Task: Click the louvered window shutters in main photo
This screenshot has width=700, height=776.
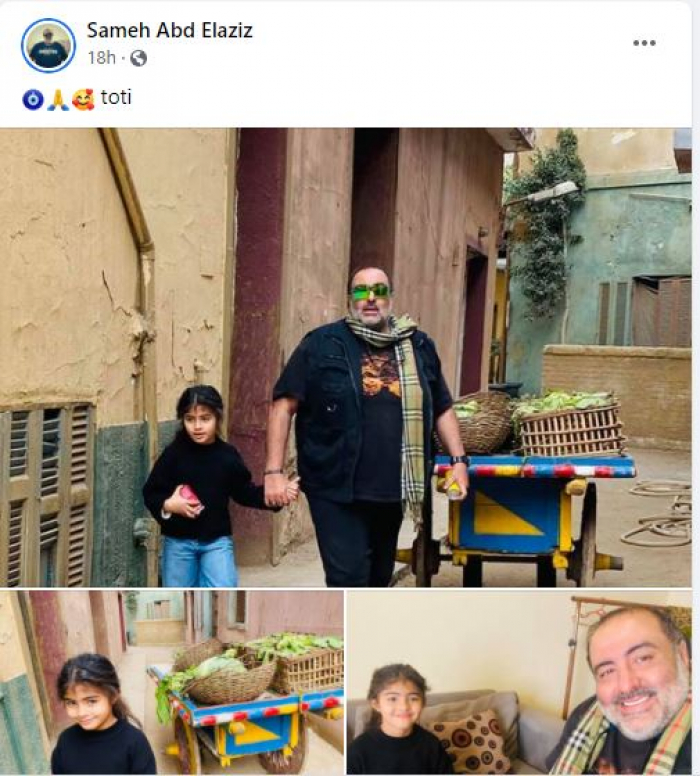Action: pyautogui.click(x=46, y=495)
